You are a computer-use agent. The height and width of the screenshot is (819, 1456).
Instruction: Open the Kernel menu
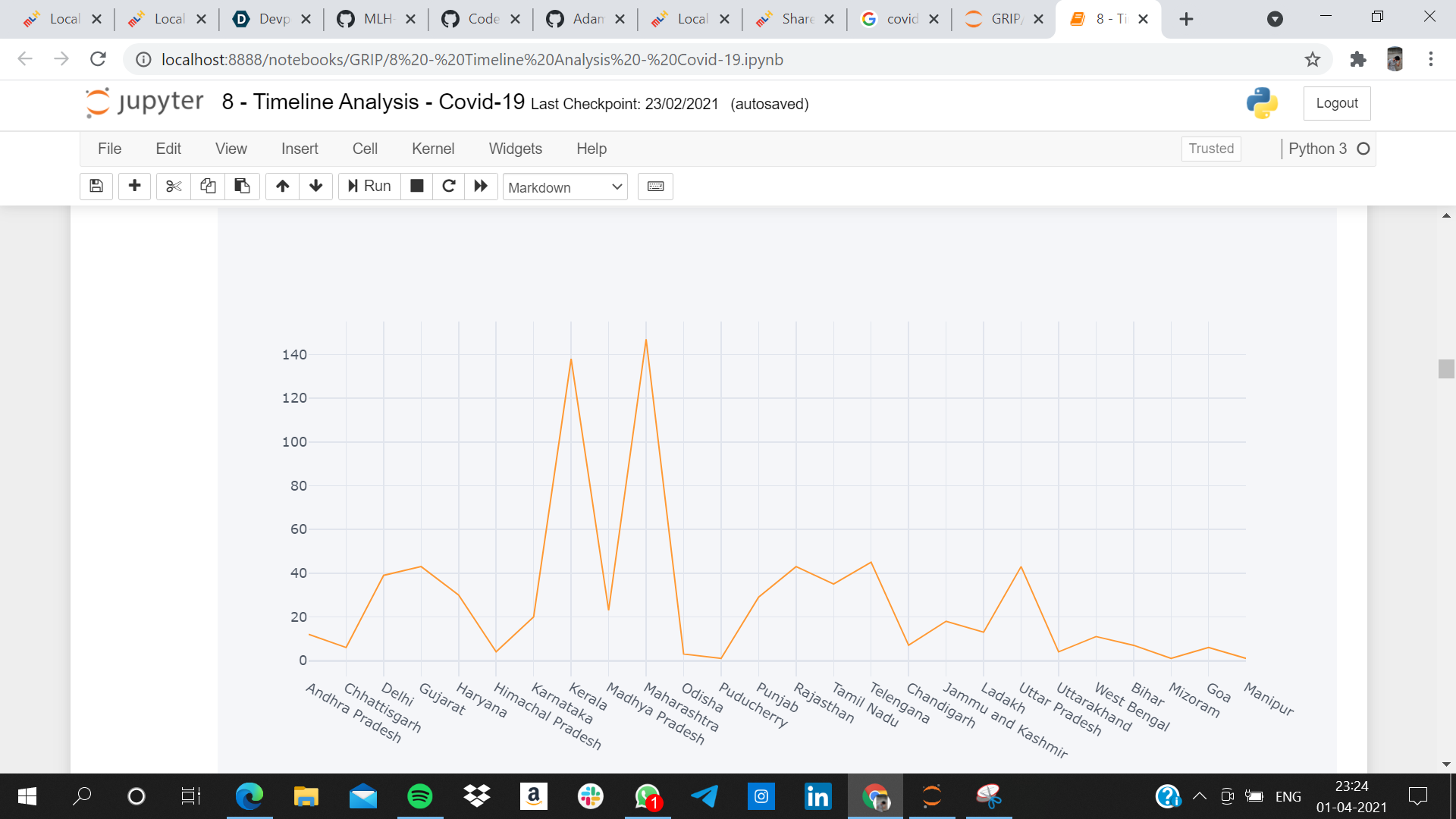click(432, 149)
